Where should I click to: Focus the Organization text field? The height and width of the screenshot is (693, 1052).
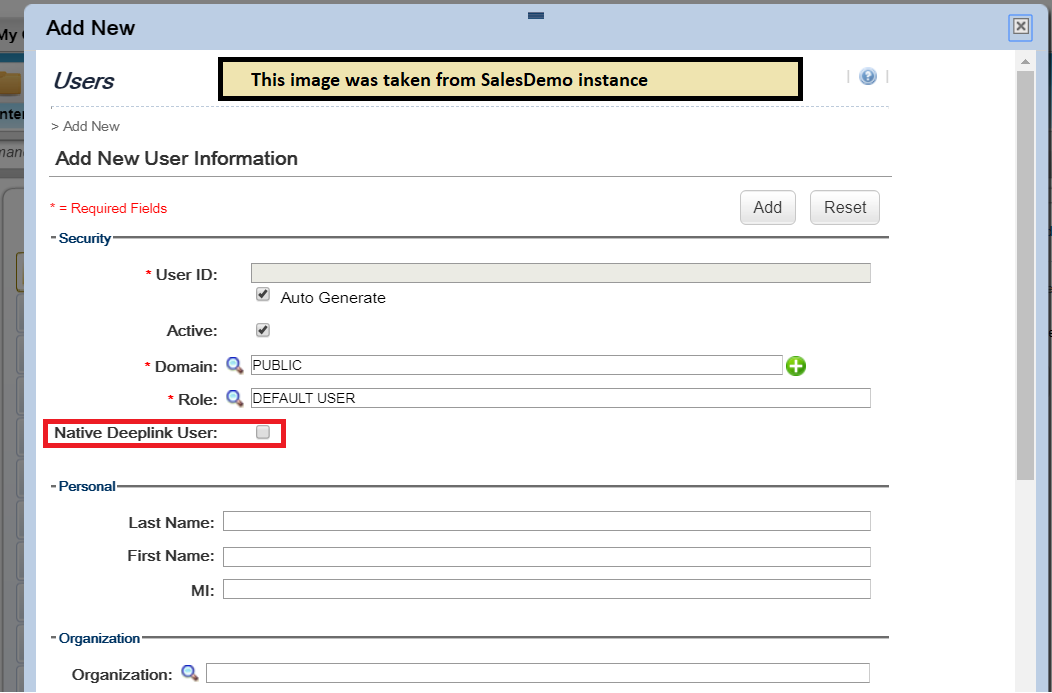click(x=537, y=673)
